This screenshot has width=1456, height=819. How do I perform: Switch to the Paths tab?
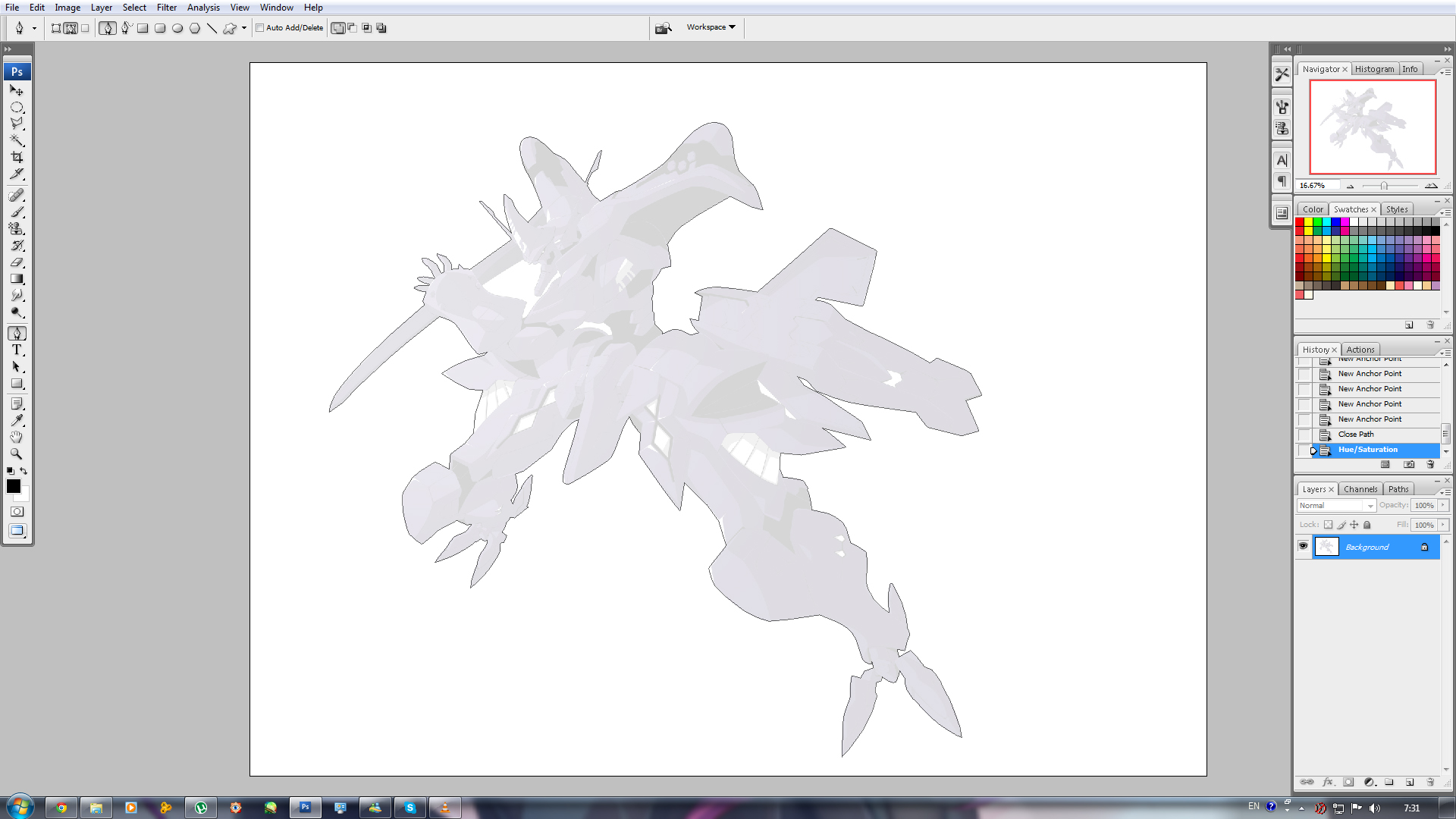(1398, 489)
